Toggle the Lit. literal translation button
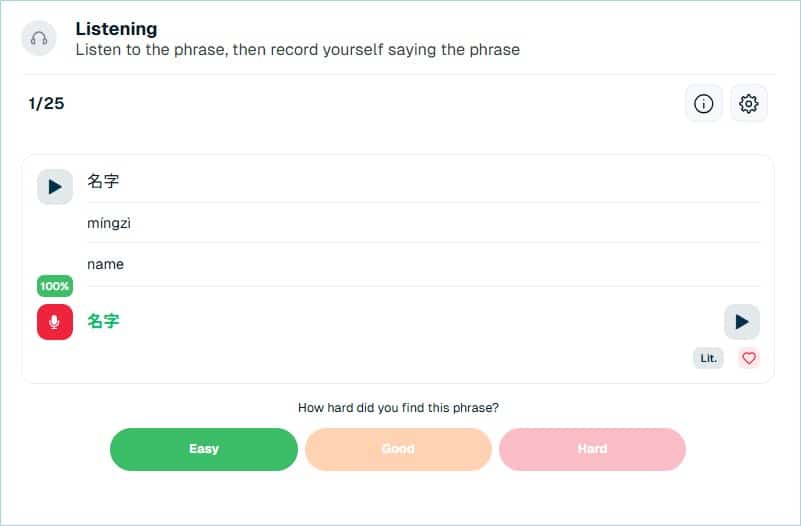Screen dimensions: 801x526 coord(708,358)
